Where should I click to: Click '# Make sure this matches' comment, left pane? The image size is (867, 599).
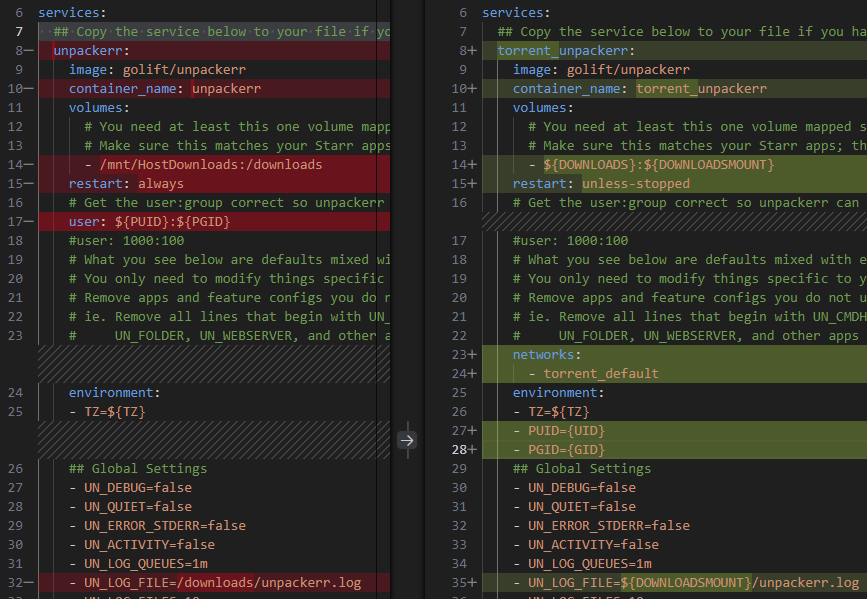click(x=237, y=146)
